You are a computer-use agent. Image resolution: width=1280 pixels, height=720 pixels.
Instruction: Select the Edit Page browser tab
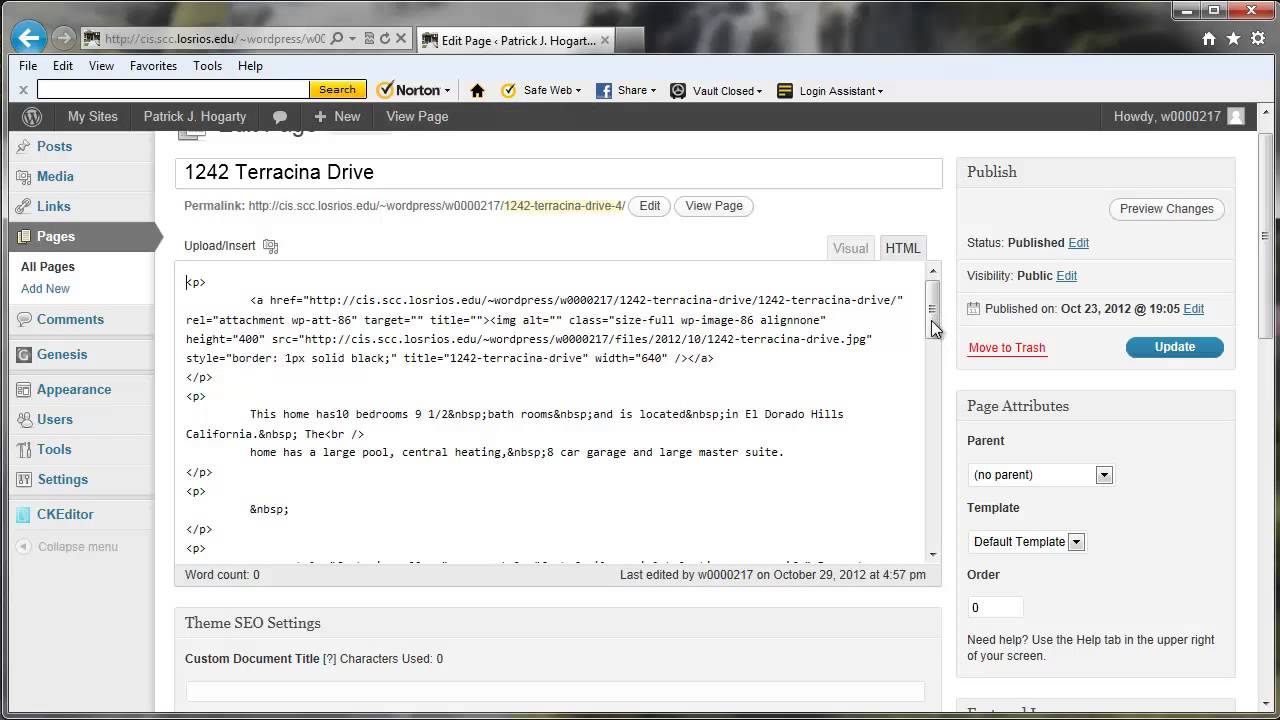tap(519, 40)
